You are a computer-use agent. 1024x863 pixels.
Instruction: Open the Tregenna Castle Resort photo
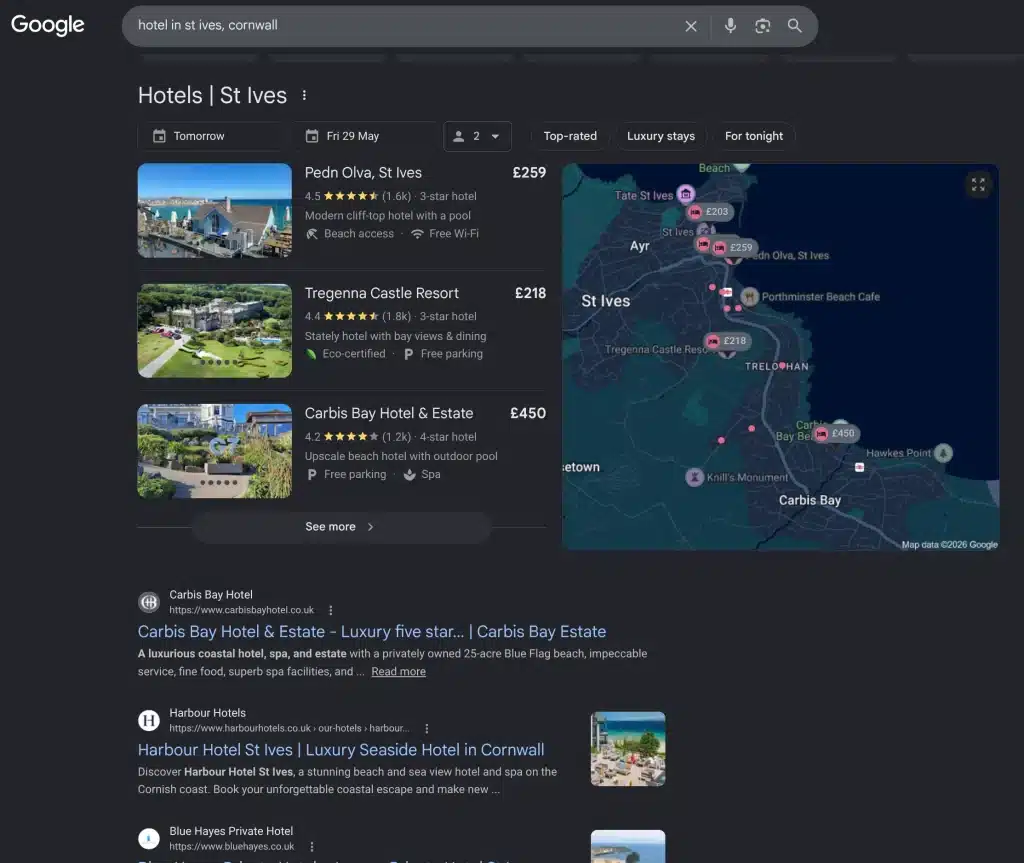(215, 331)
